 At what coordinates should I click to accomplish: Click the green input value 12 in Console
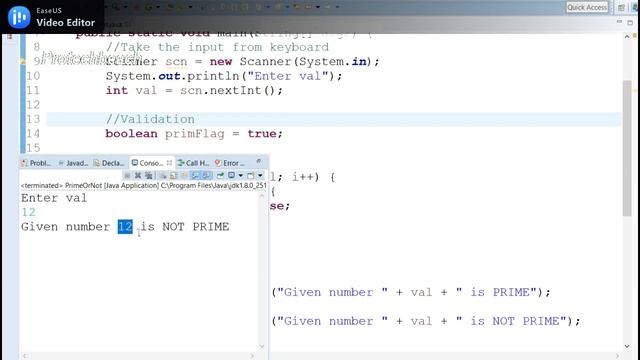(29, 212)
